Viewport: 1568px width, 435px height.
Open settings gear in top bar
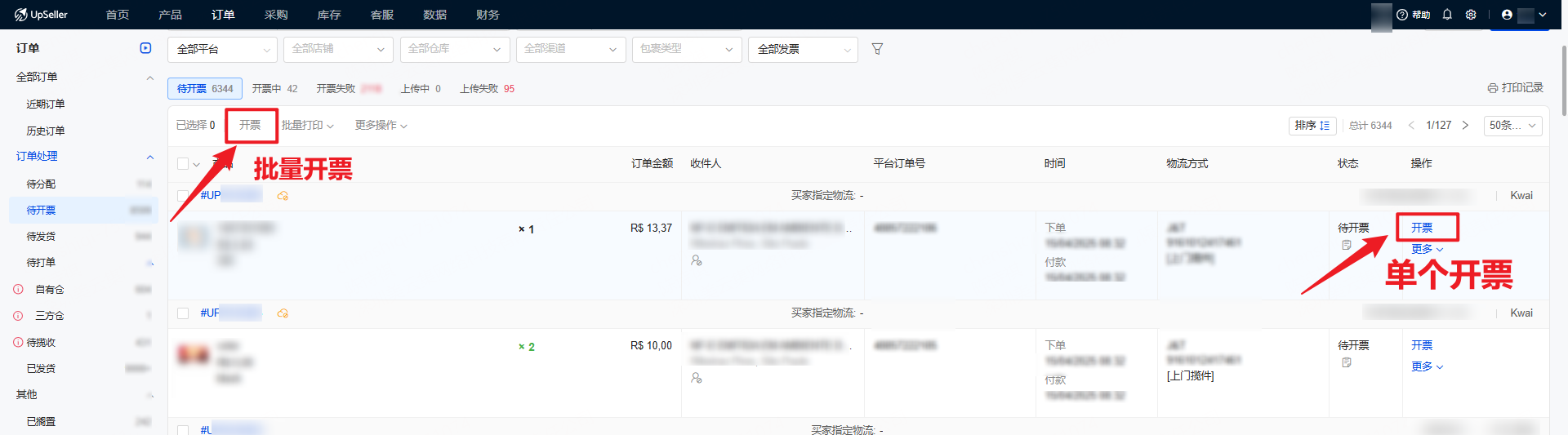point(1471,15)
